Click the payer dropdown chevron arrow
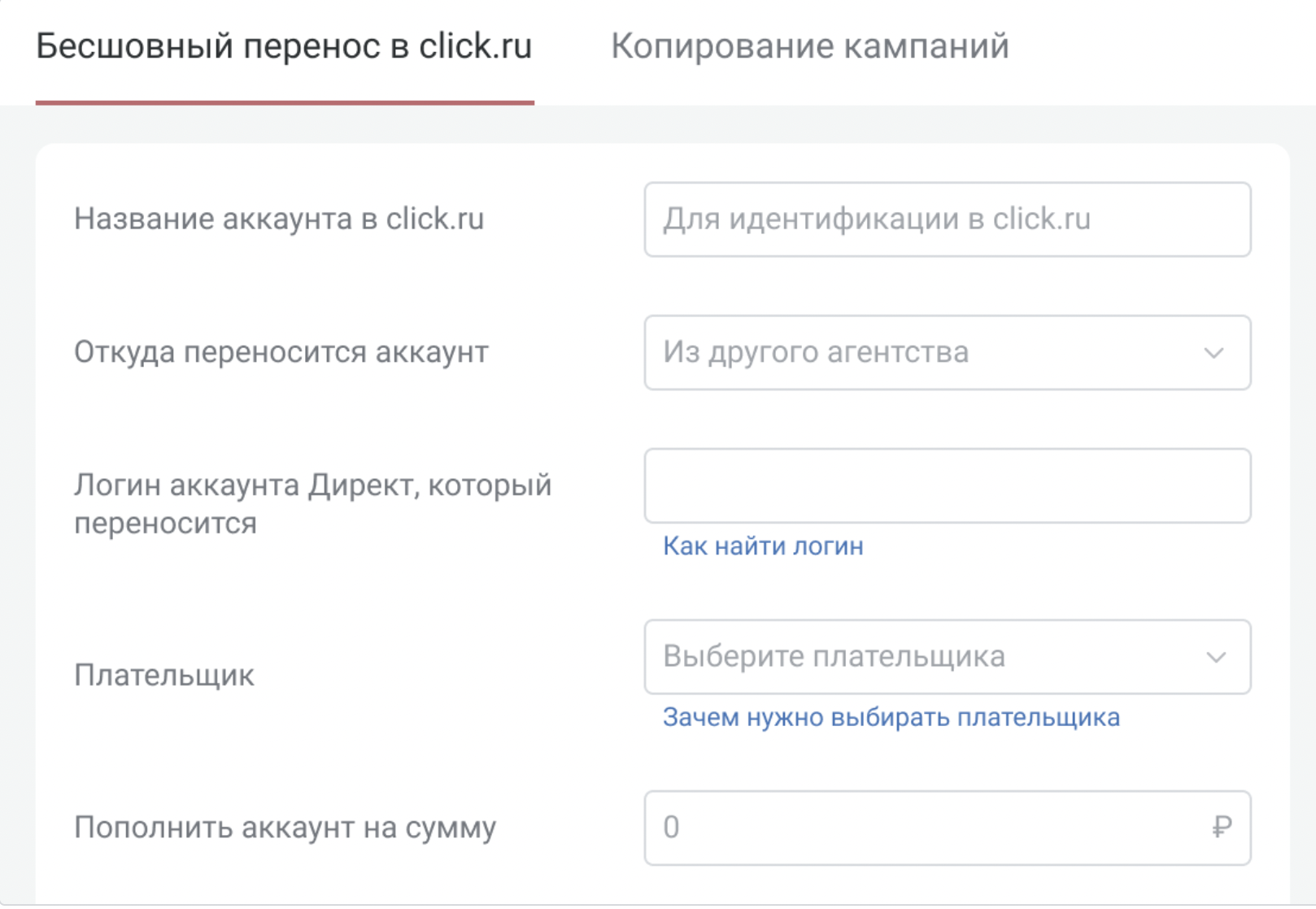 1215,657
